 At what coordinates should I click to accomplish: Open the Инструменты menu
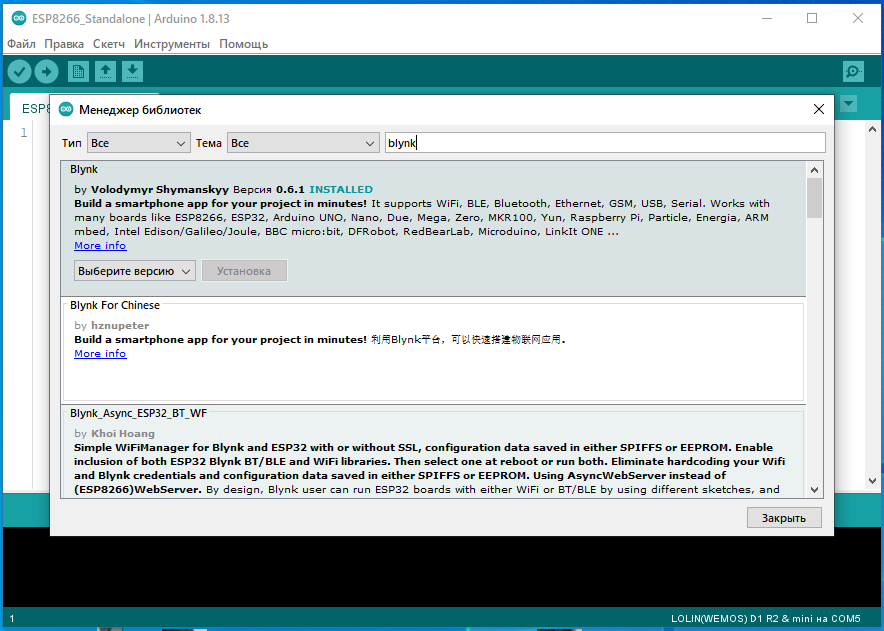click(x=172, y=44)
